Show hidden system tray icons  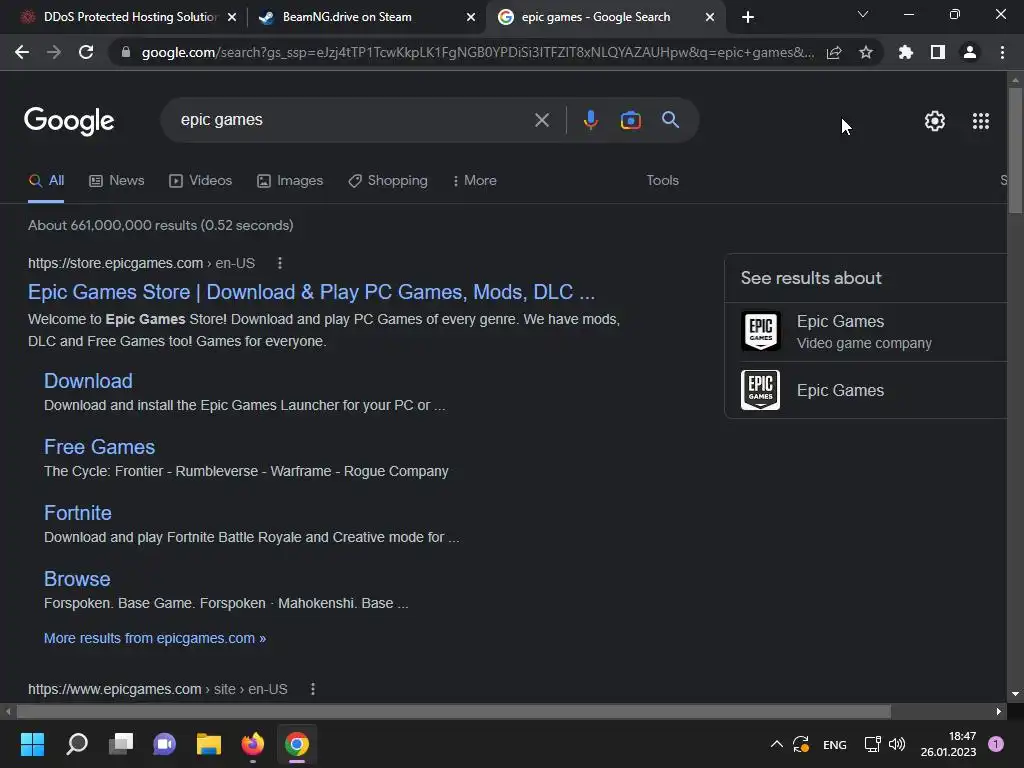click(x=776, y=744)
